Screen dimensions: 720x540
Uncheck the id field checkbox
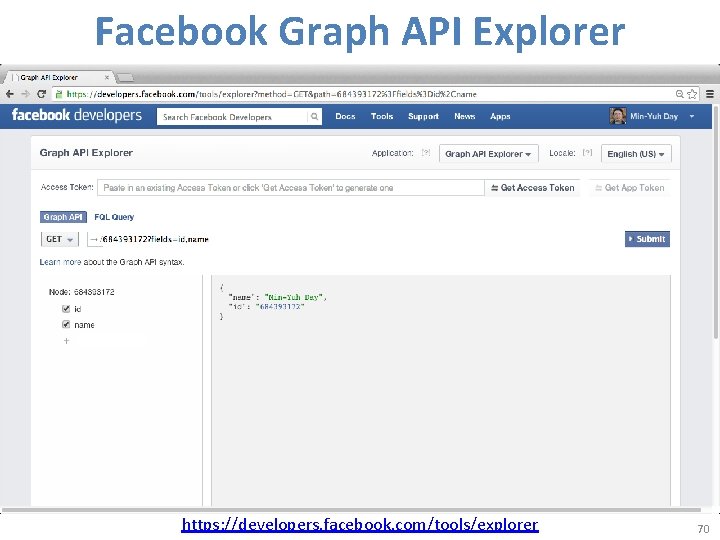(66, 309)
